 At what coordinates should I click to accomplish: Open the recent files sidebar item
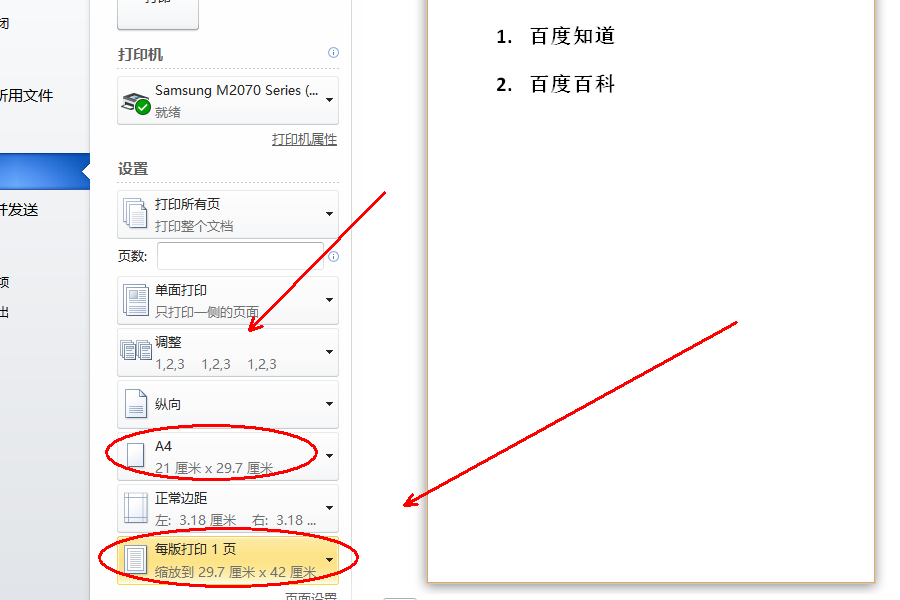coord(26,95)
